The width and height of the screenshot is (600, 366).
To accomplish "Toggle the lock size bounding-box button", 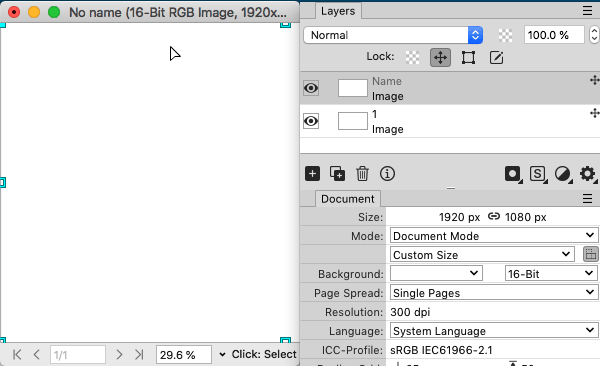I will 468,57.
